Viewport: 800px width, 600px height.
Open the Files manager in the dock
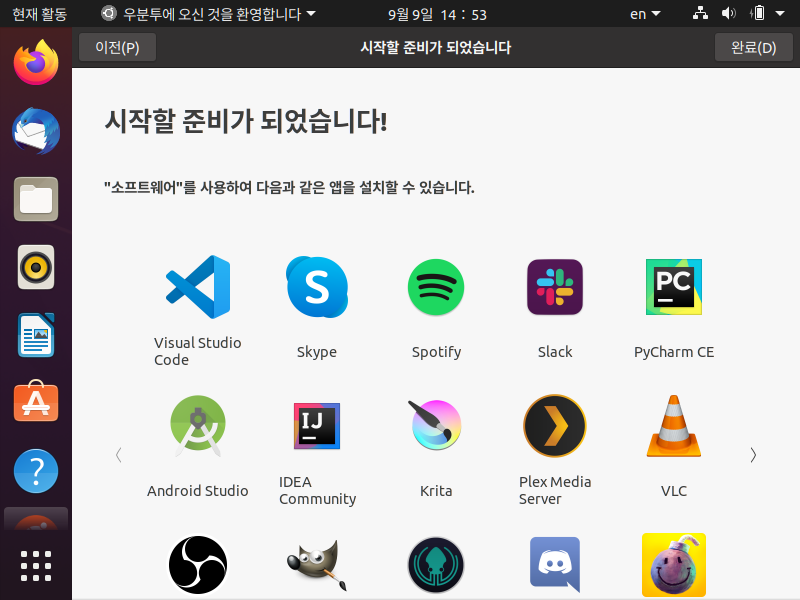click(36, 199)
